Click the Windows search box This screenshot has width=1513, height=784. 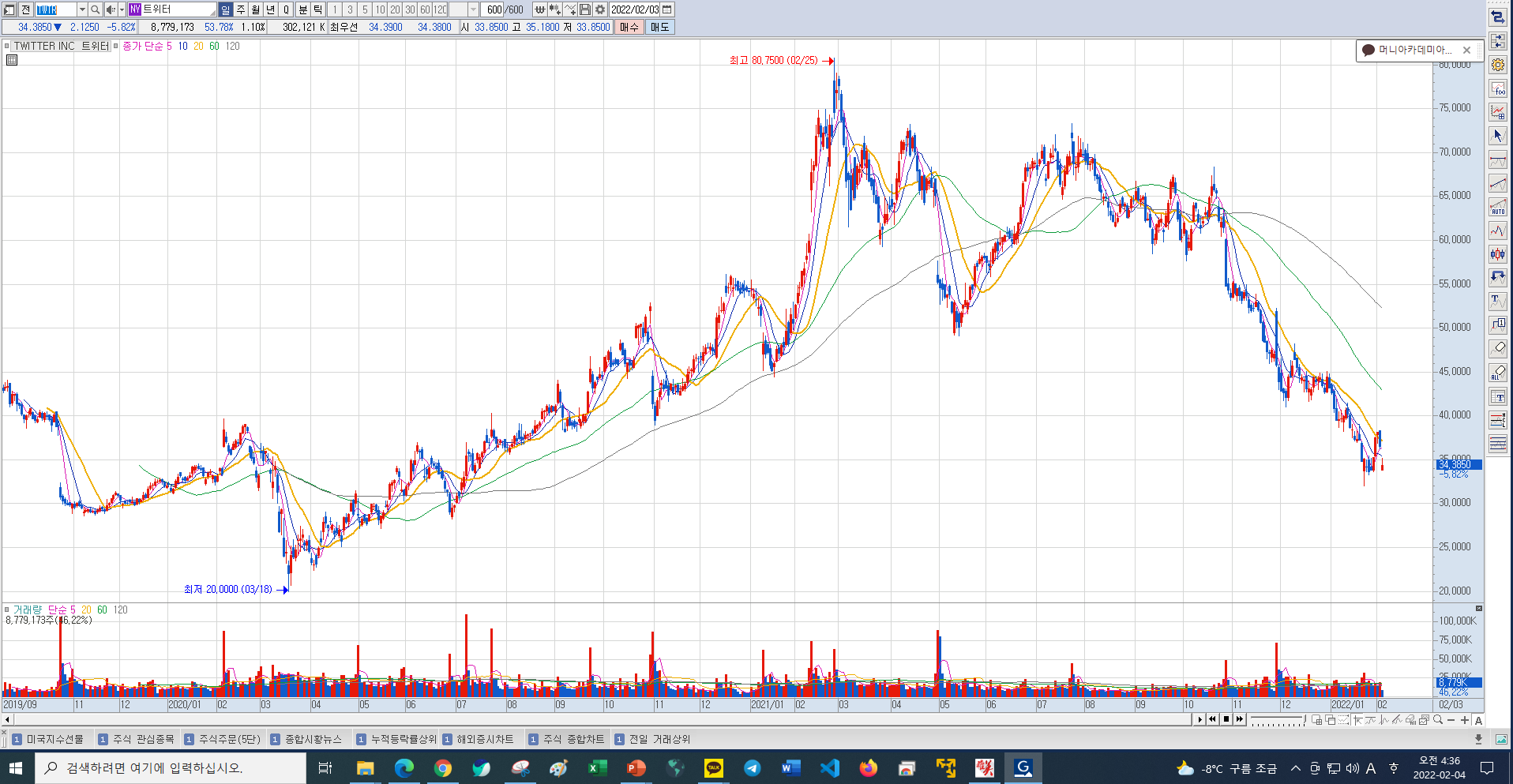tap(170, 767)
